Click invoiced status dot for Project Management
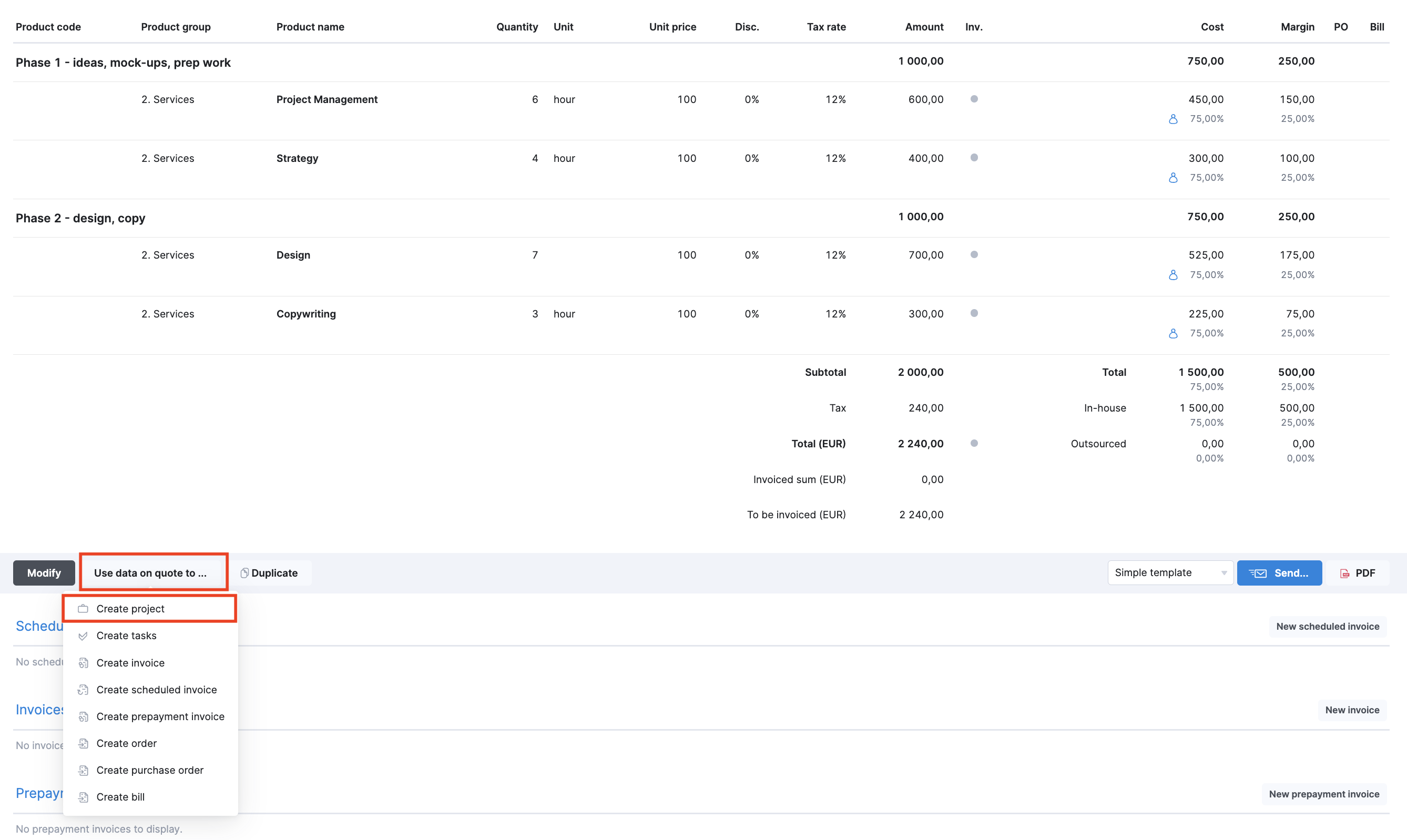1407x840 pixels. pyautogui.click(x=974, y=99)
